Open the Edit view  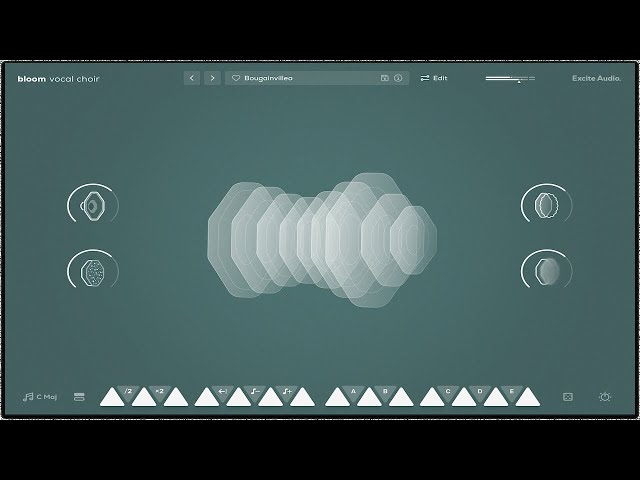pos(434,78)
